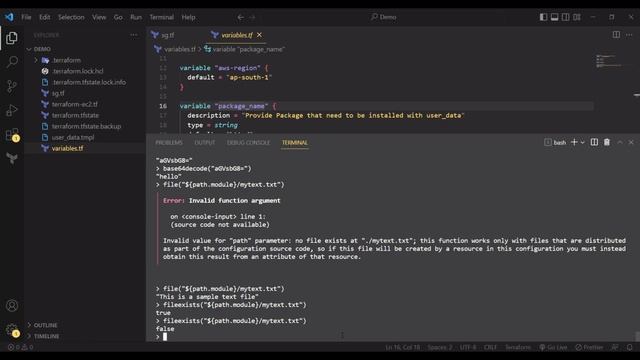The image size is (640, 360).
Task: Switch to the Output panel tab
Action: point(204,142)
